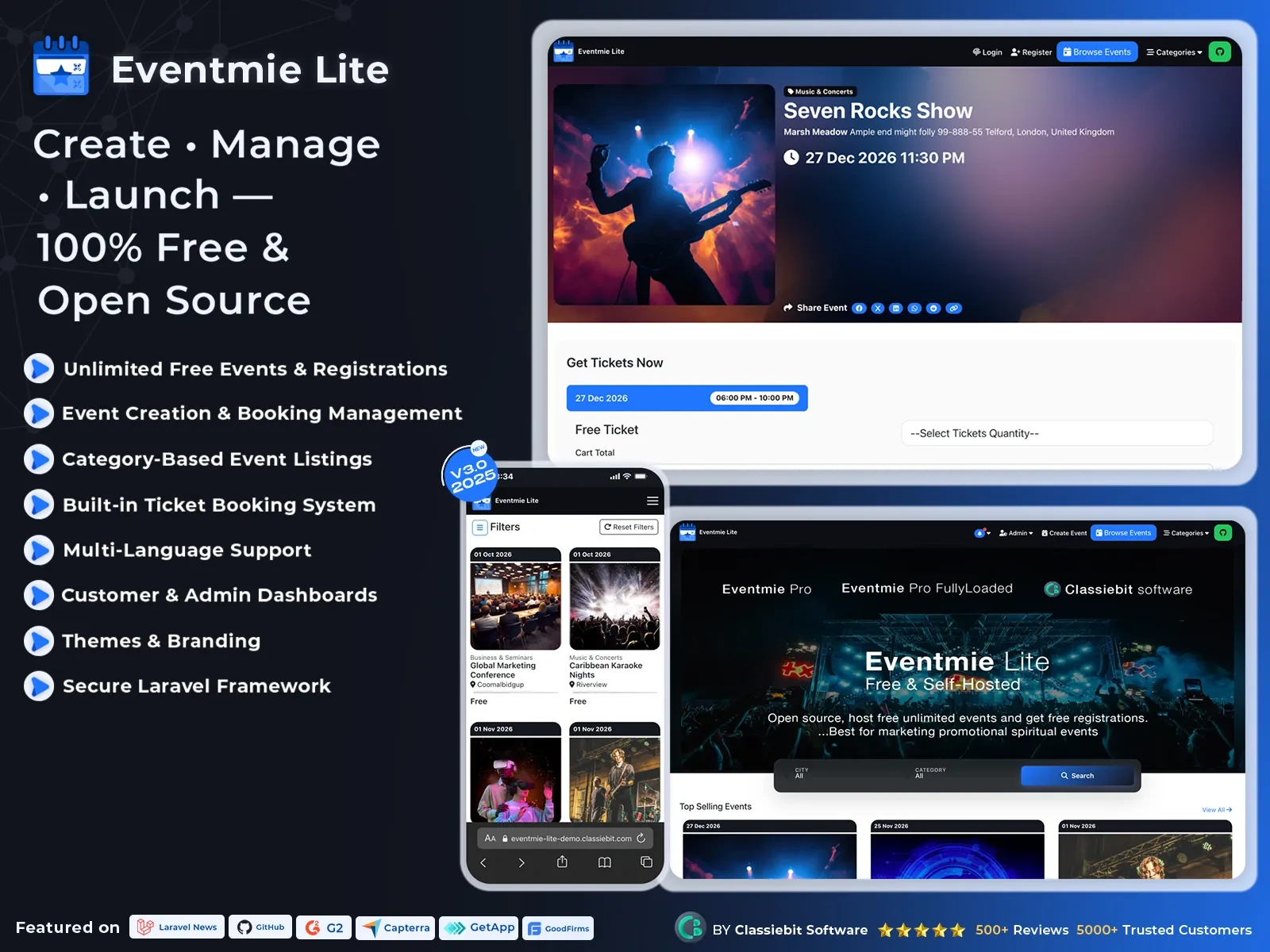Click Browse Events in event page navbar
The width and height of the screenshot is (1270, 952).
[x=1097, y=52]
